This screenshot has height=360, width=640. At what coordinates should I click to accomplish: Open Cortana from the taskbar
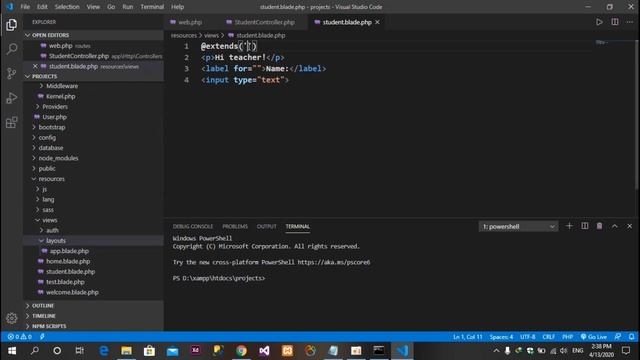pos(57,351)
